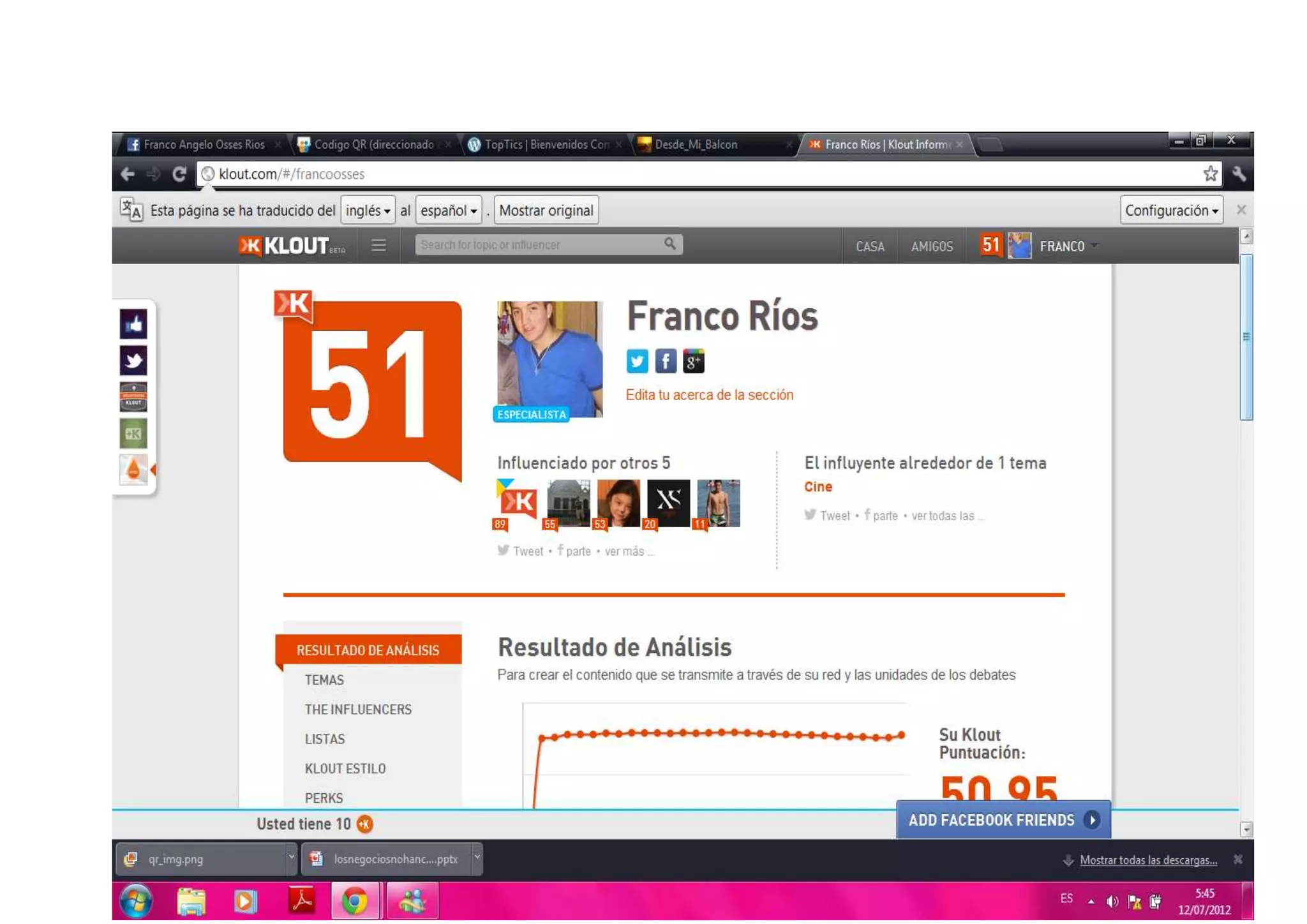Click the search magnifier icon in Klout bar
The image size is (1307, 924).
(x=669, y=244)
